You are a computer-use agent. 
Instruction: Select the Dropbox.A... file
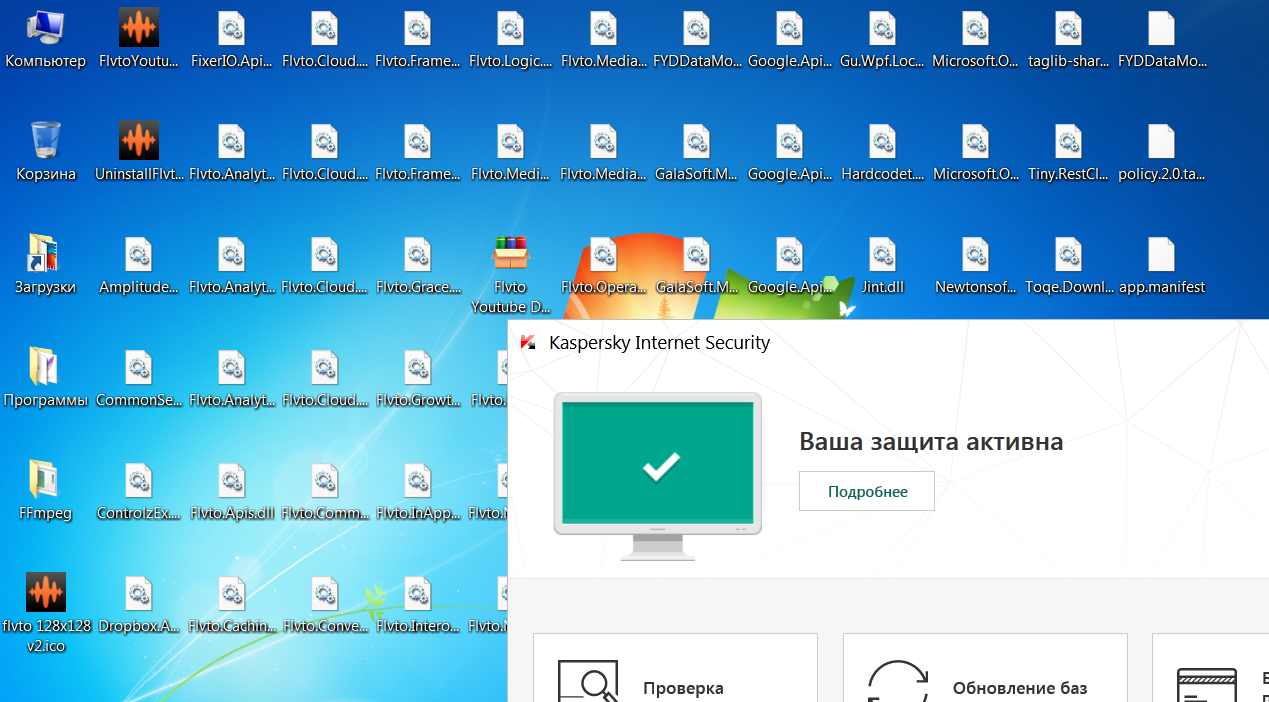click(139, 605)
